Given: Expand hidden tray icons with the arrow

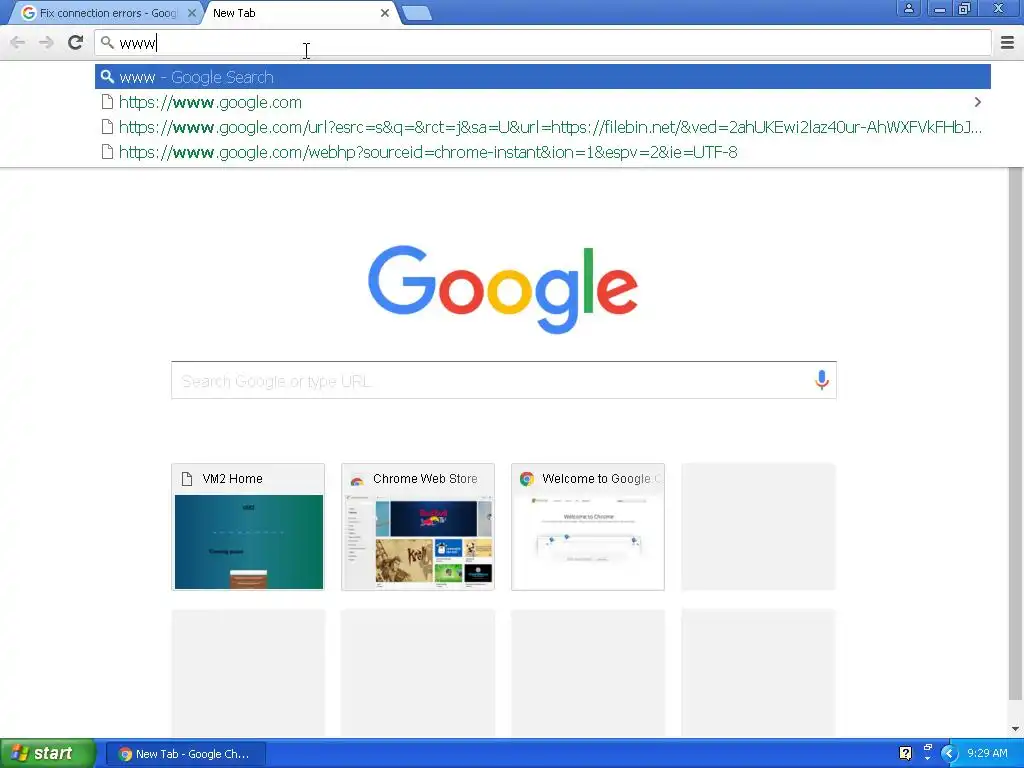Looking at the screenshot, I should click(x=949, y=754).
